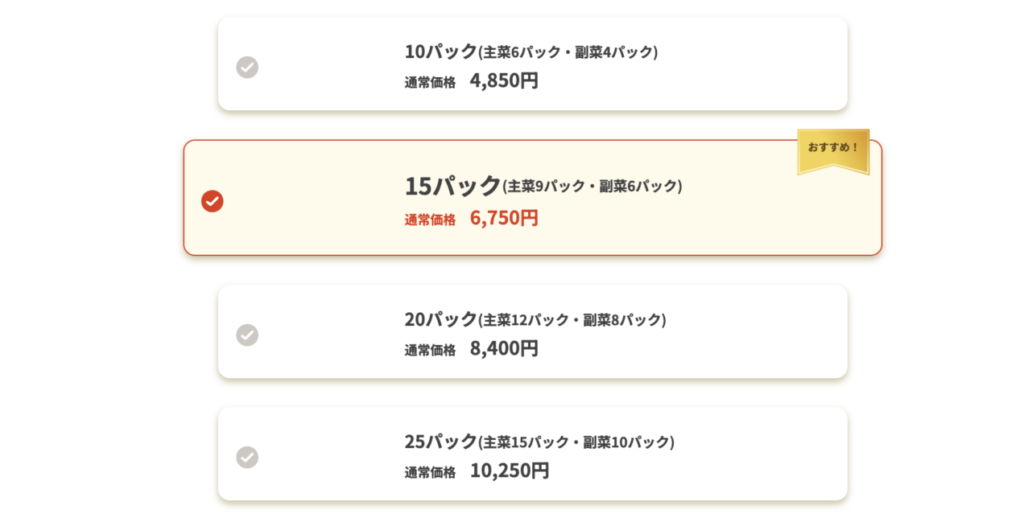This screenshot has width=1024, height=522.
Task: Click the red checkmark on 15パック
Action: [212, 201]
